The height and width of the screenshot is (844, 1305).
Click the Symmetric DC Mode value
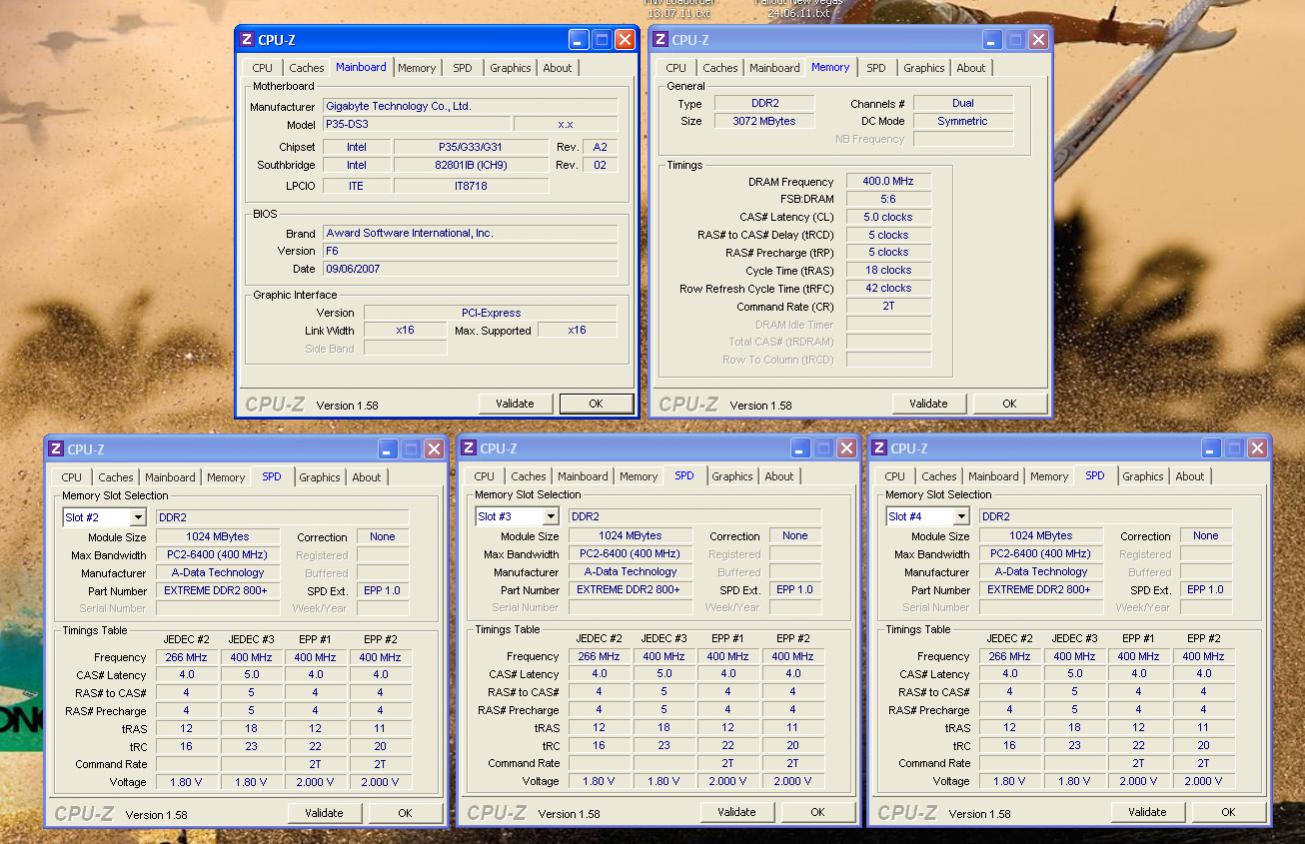pyautogui.click(x=963, y=121)
